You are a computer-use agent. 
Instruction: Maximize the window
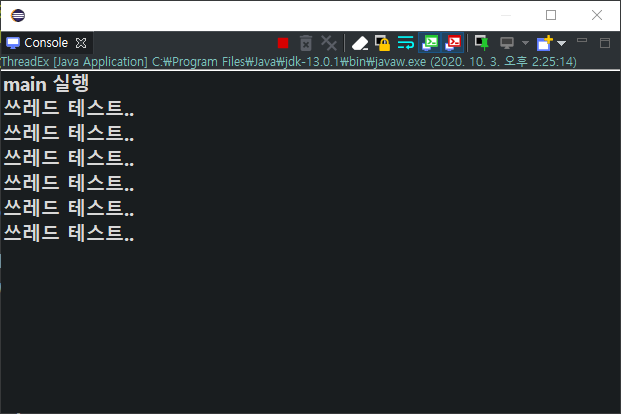coord(551,15)
